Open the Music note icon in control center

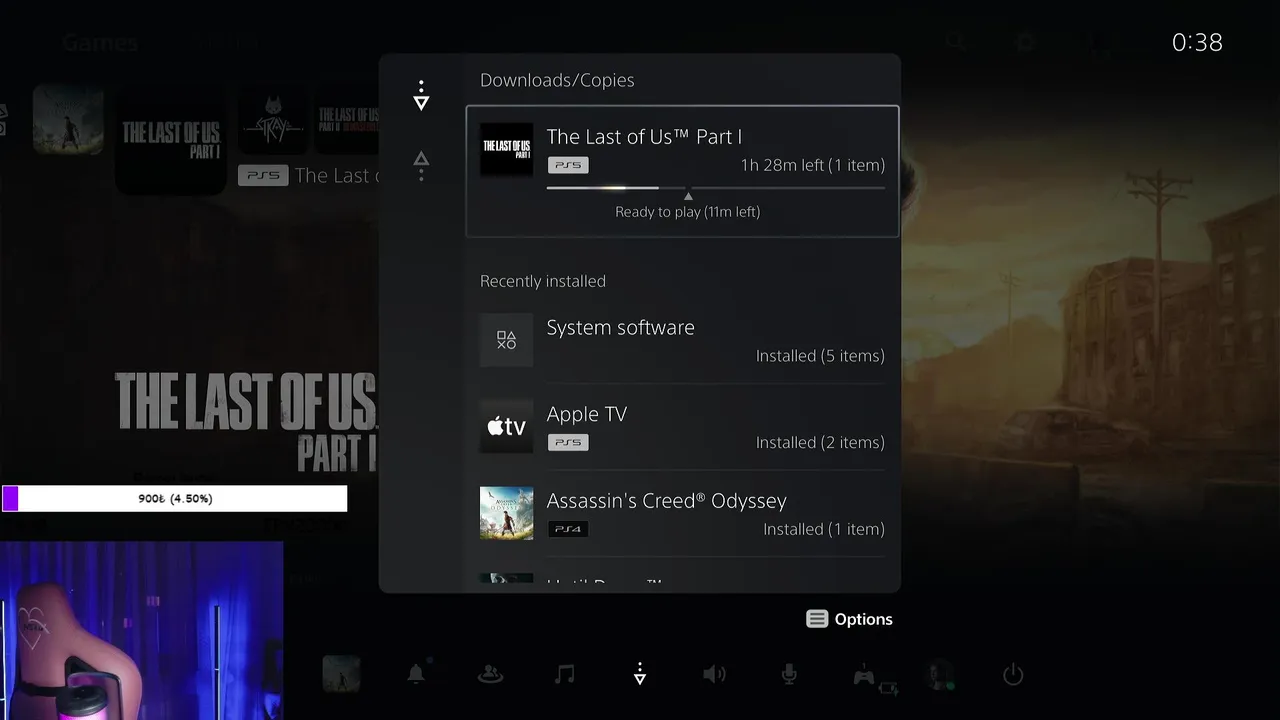564,674
